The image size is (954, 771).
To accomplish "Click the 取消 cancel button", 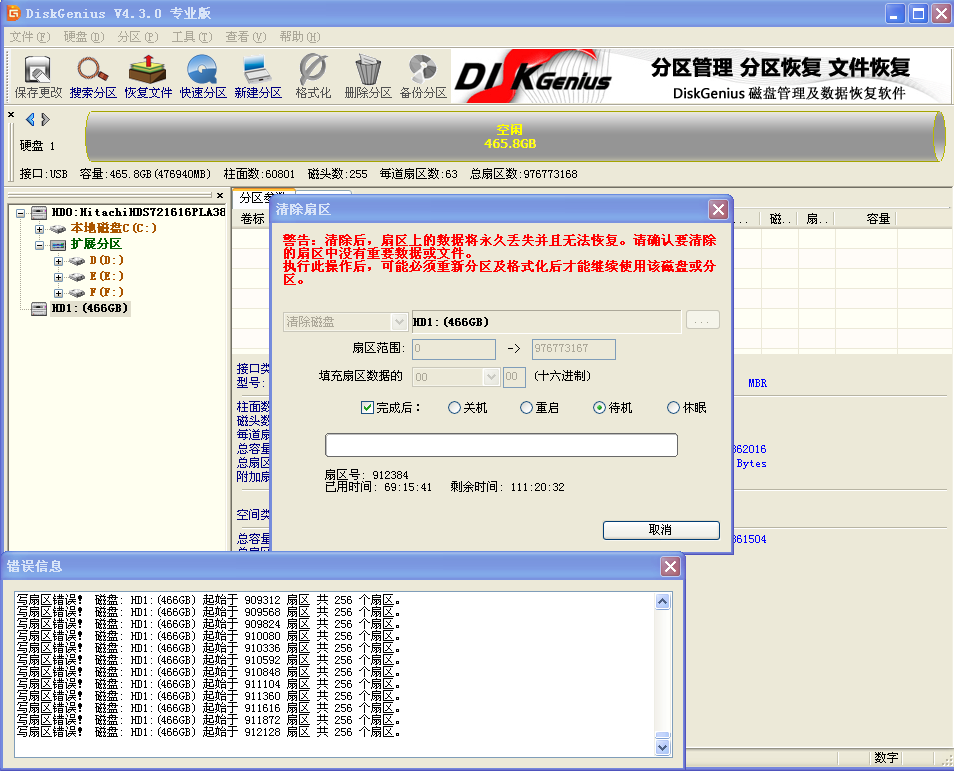I will (661, 530).
